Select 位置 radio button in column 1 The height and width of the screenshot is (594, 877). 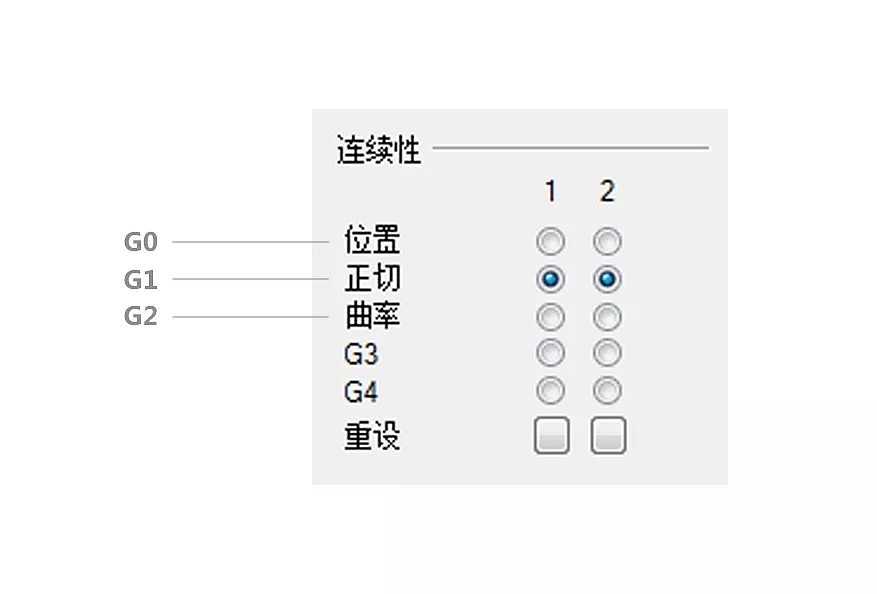click(x=551, y=242)
